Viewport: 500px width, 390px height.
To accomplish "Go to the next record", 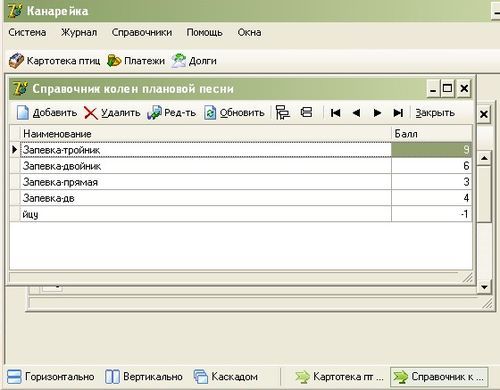I will click(x=377, y=113).
